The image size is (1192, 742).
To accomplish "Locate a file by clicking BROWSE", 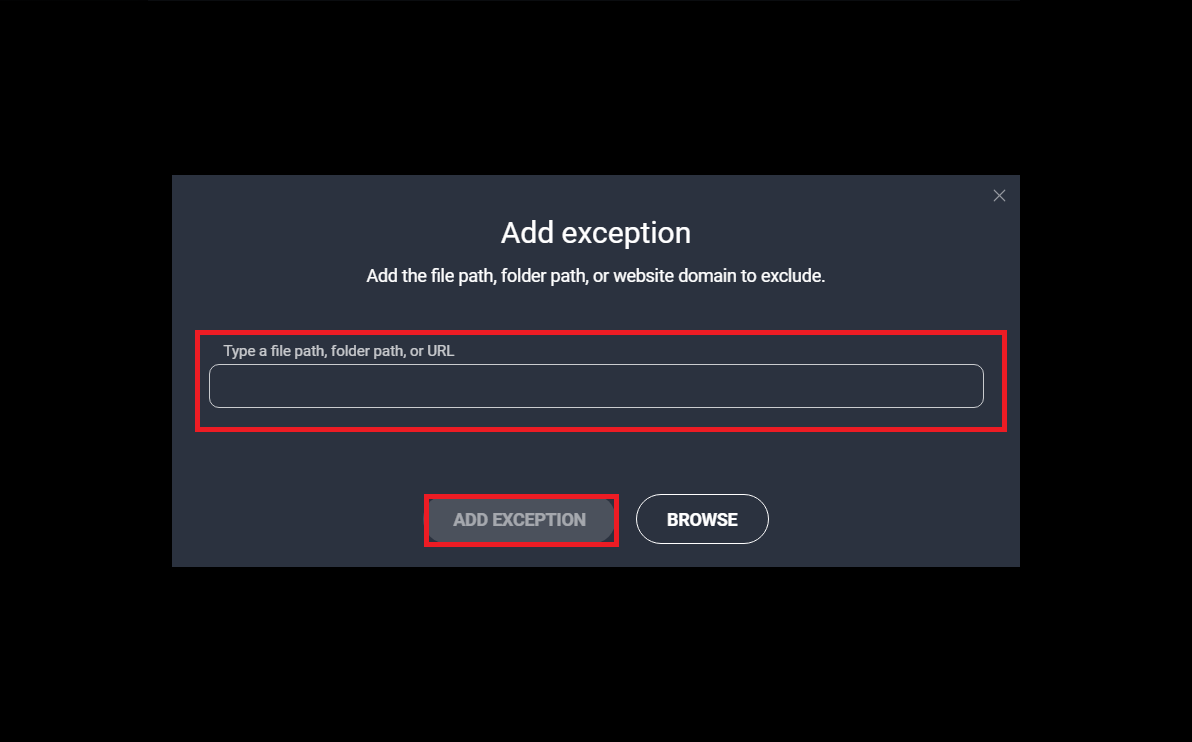I will tap(702, 519).
